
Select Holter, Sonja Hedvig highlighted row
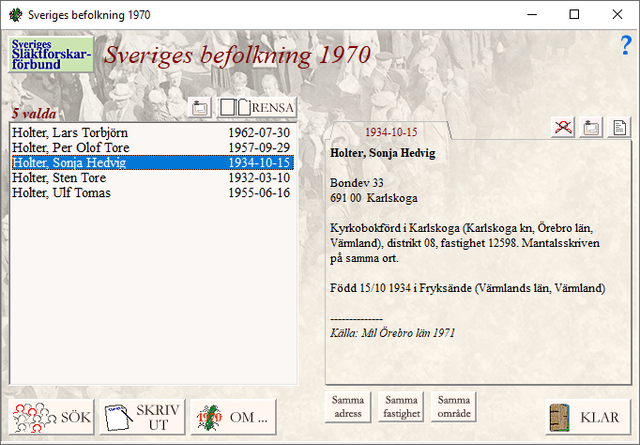[152, 162]
